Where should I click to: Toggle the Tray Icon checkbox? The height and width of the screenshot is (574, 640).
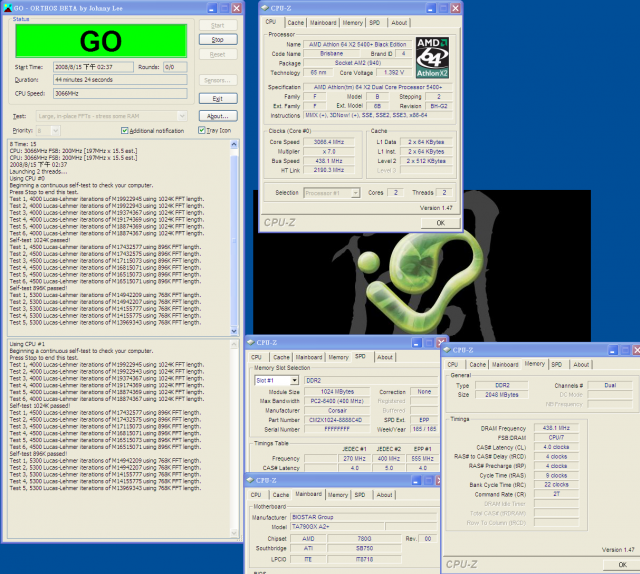202,130
